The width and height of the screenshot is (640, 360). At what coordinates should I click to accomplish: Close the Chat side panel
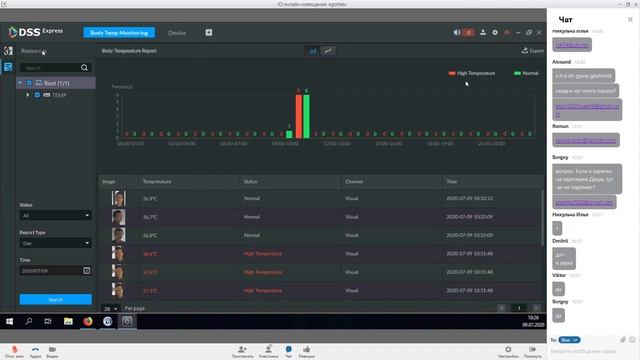pyautogui.click(x=630, y=19)
